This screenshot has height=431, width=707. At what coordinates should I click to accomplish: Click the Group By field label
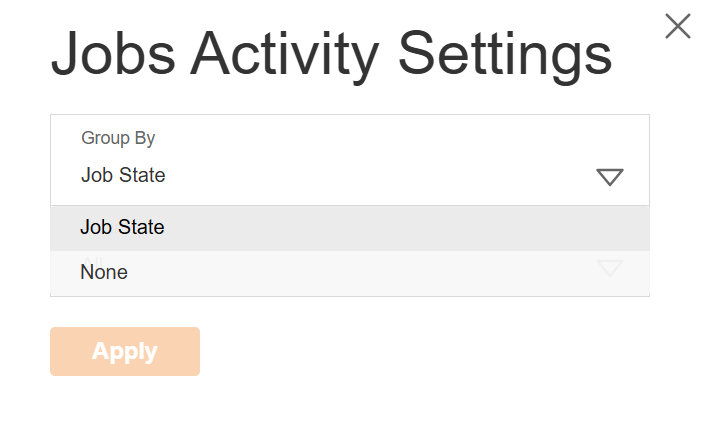118,138
